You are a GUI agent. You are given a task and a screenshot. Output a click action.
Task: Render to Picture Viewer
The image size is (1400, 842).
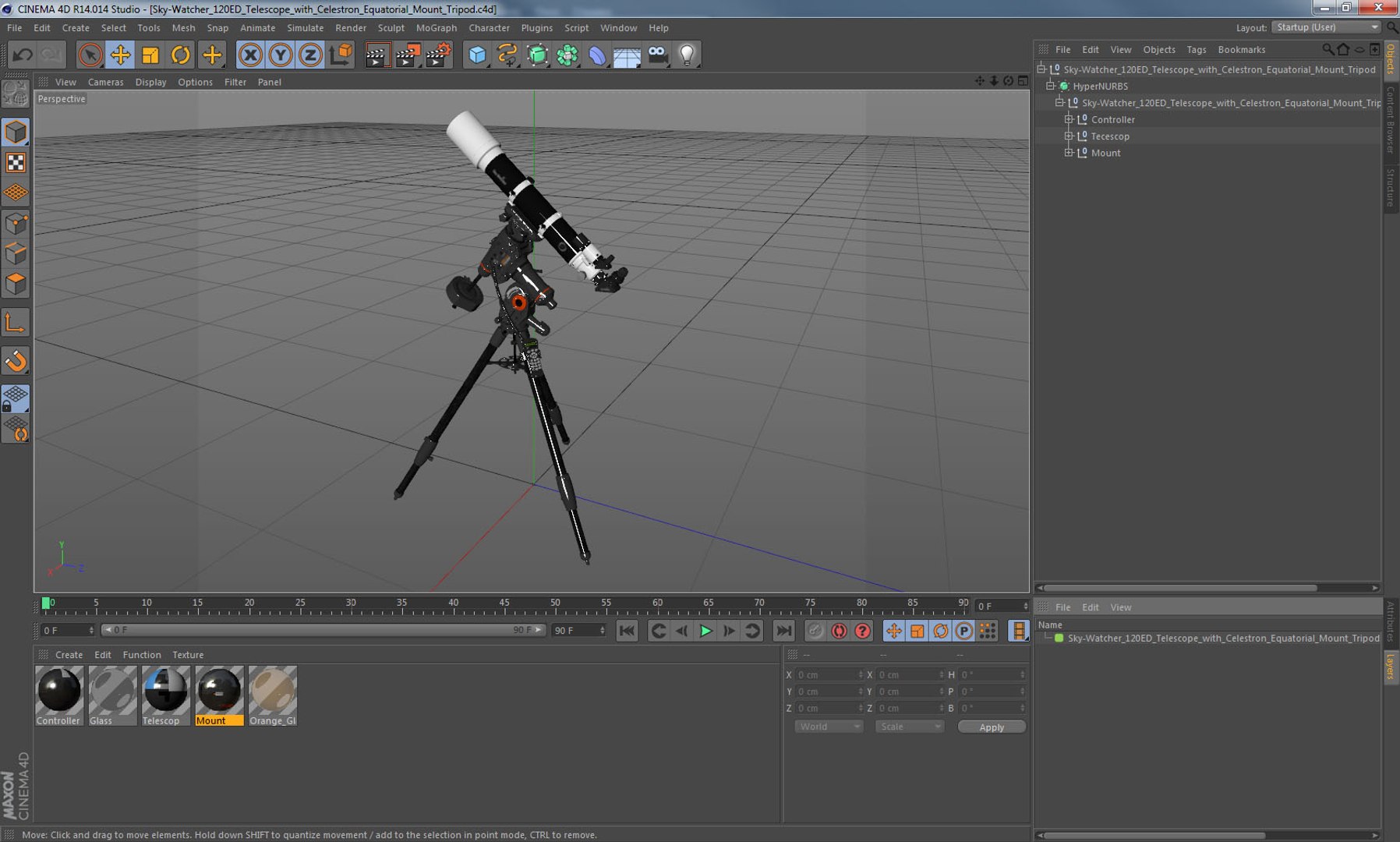coord(408,55)
